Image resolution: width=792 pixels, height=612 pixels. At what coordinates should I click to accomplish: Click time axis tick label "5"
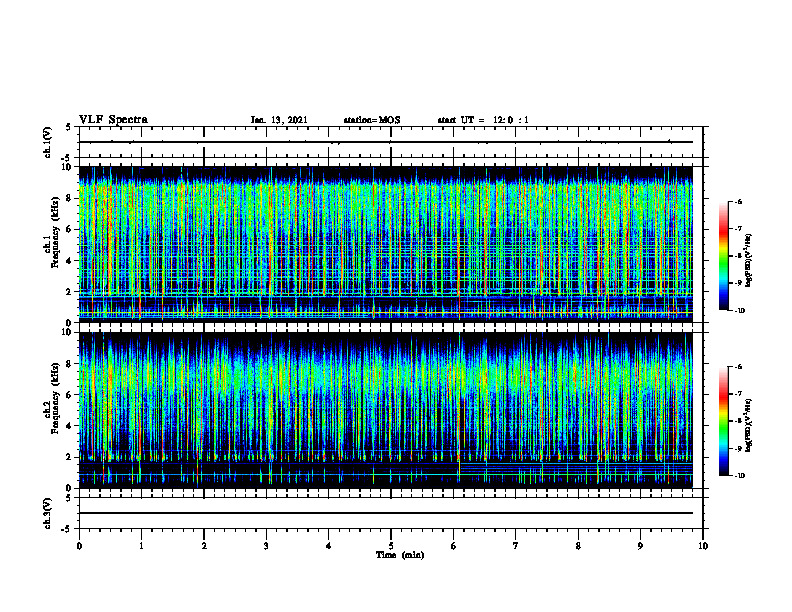391,546
